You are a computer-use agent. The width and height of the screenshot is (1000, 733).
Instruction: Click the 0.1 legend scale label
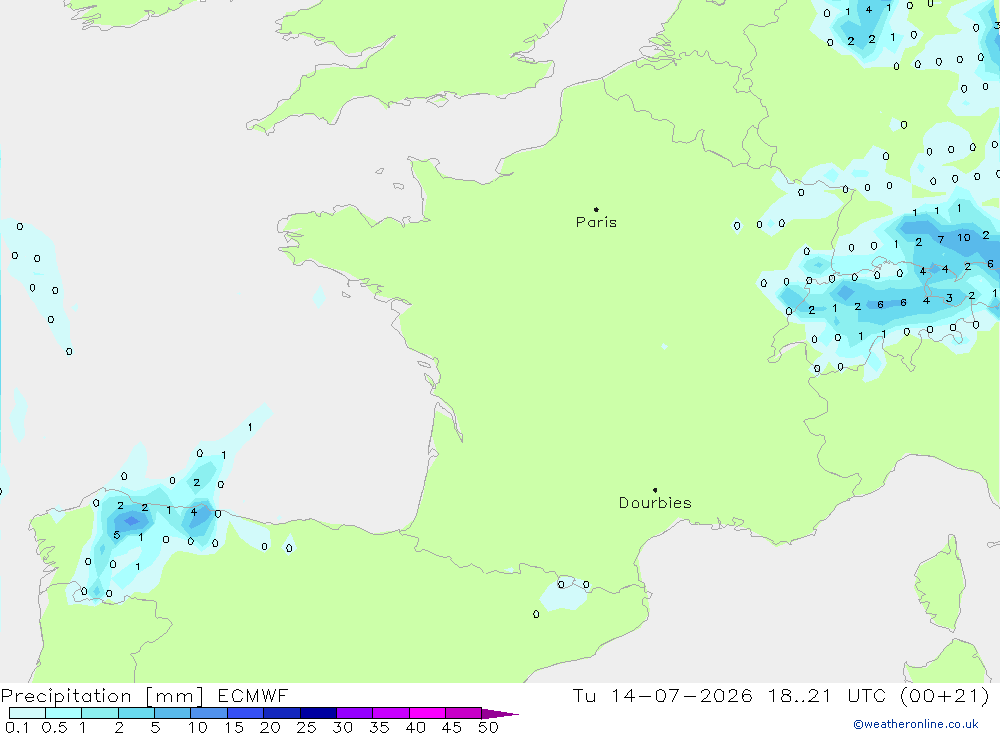(17, 727)
